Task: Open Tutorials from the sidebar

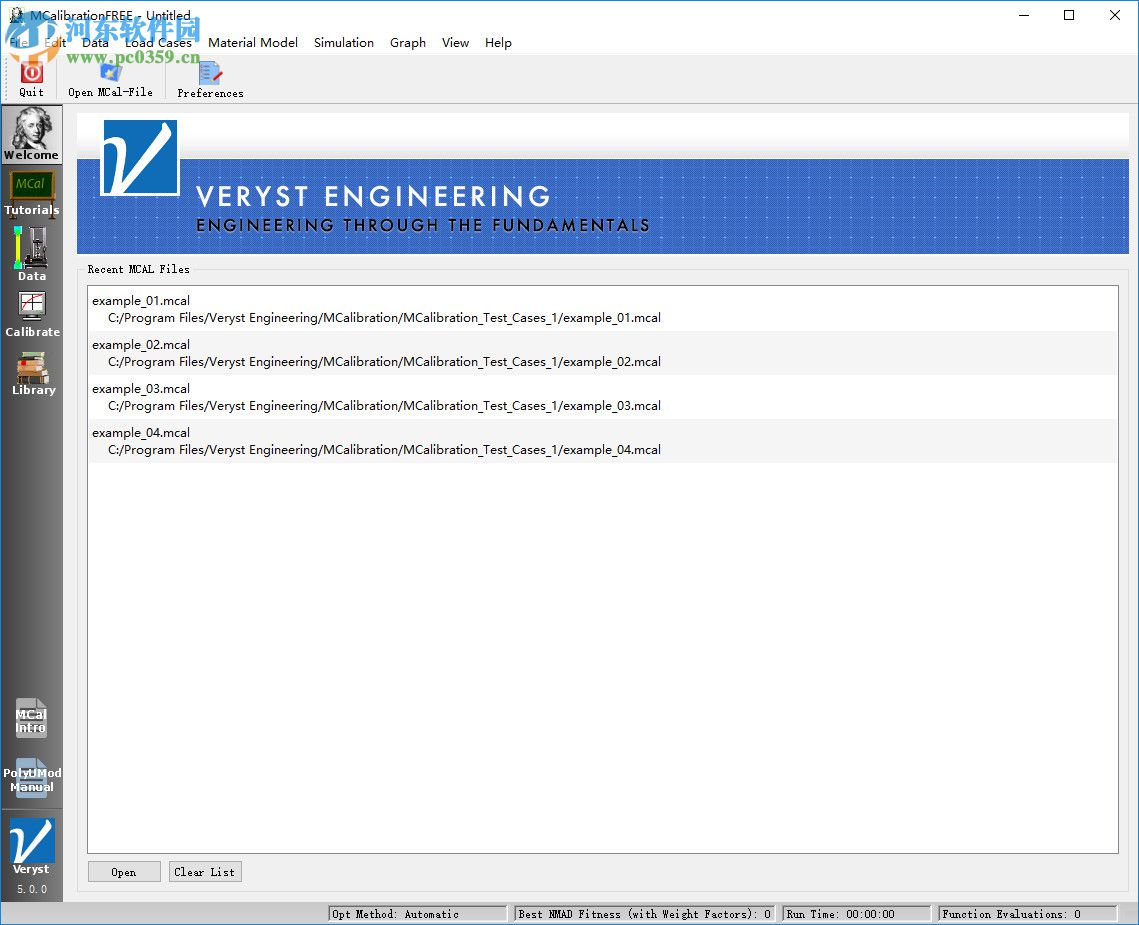Action: tap(31, 190)
